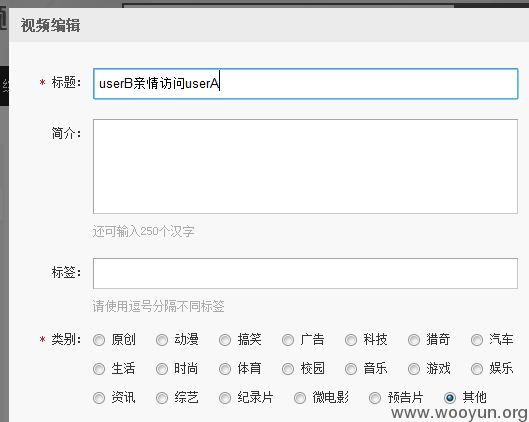
Task: Choose the 纪录片 category option
Action: coord(225,398)
